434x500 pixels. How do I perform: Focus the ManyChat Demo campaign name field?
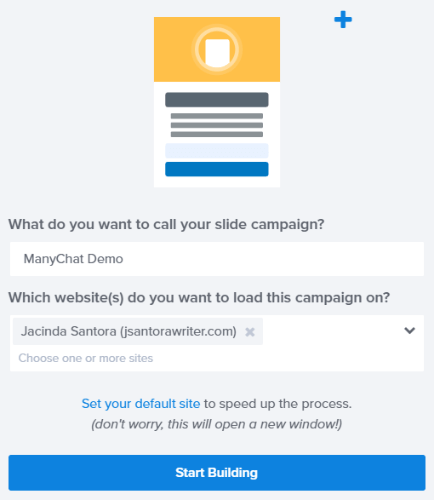click(217, 259)
